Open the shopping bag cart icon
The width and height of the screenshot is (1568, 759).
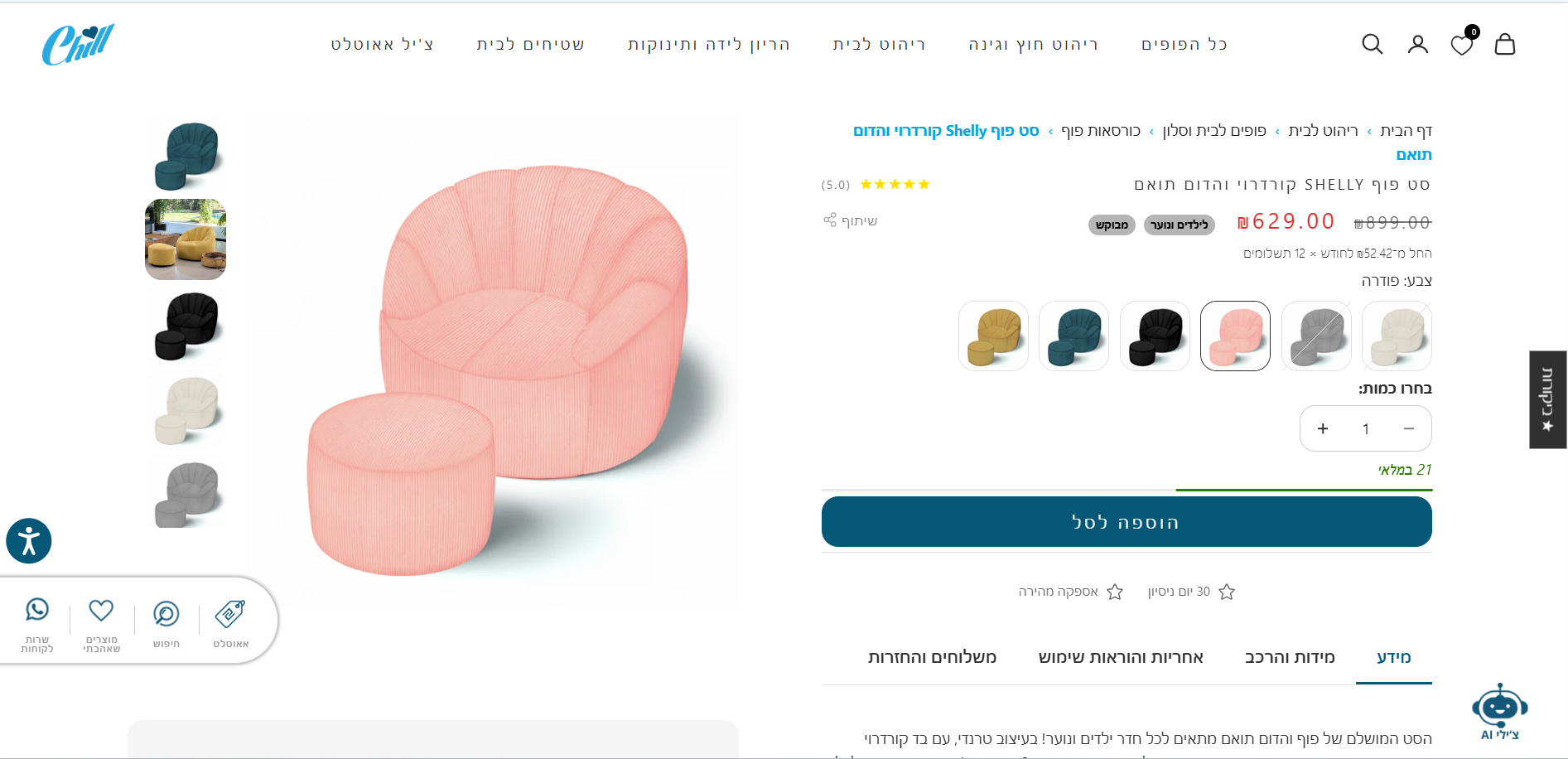coord(1505,44)
